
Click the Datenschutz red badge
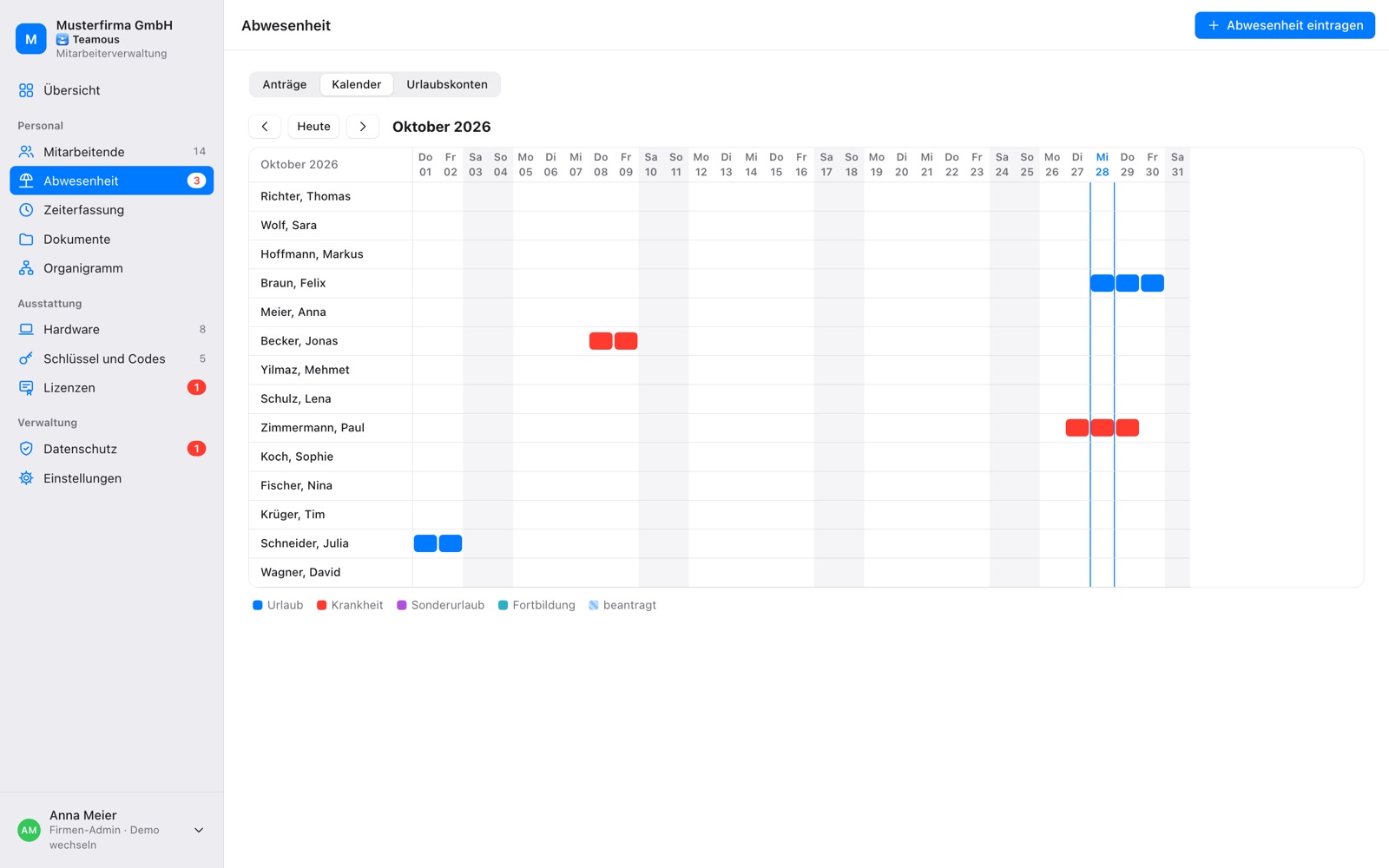click(x=197, y=449)
